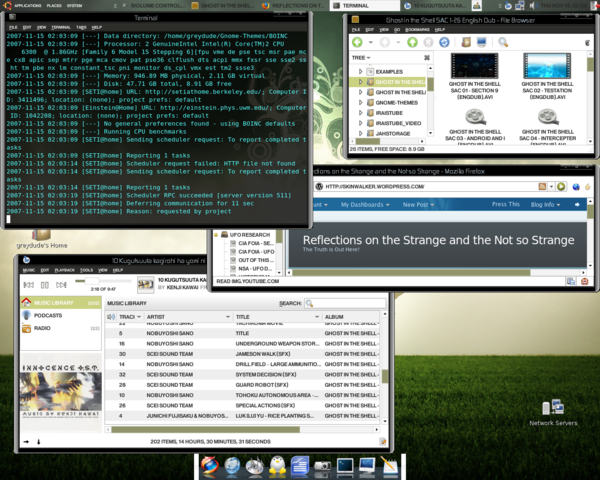The image size is (600, 480).
Task: Toggle repeat arrow at music player bottom
Action: pyautogui.click(x=26, y=442)
